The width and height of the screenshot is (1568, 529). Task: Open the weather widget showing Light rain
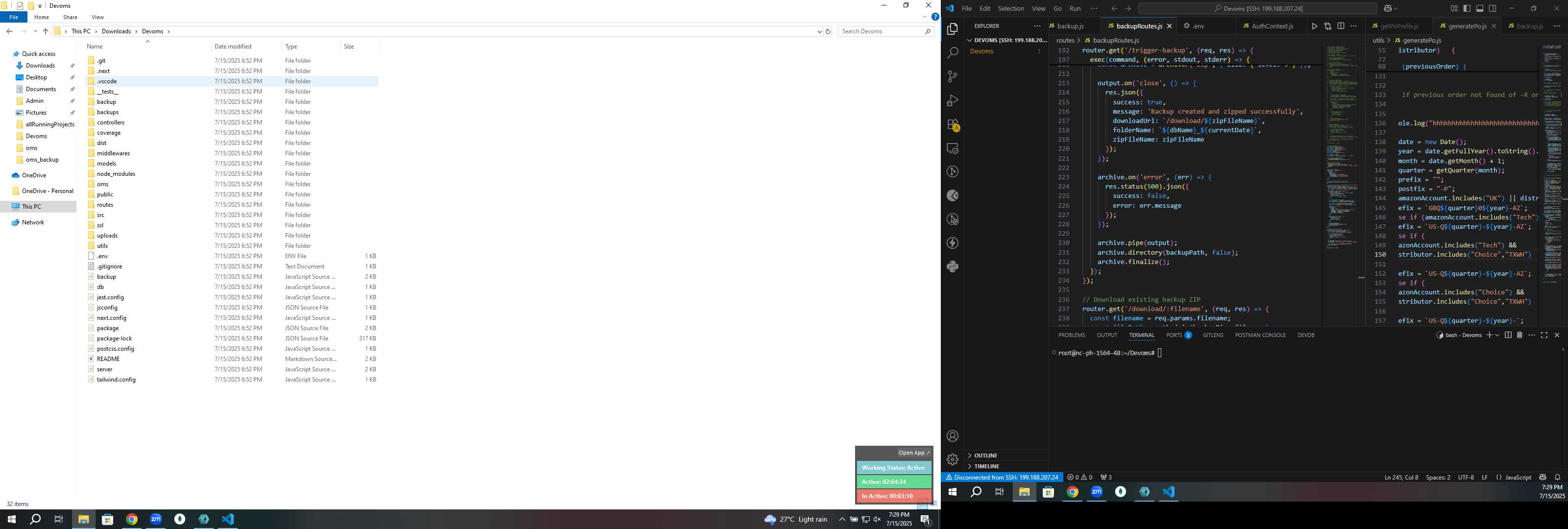(796, 519)
